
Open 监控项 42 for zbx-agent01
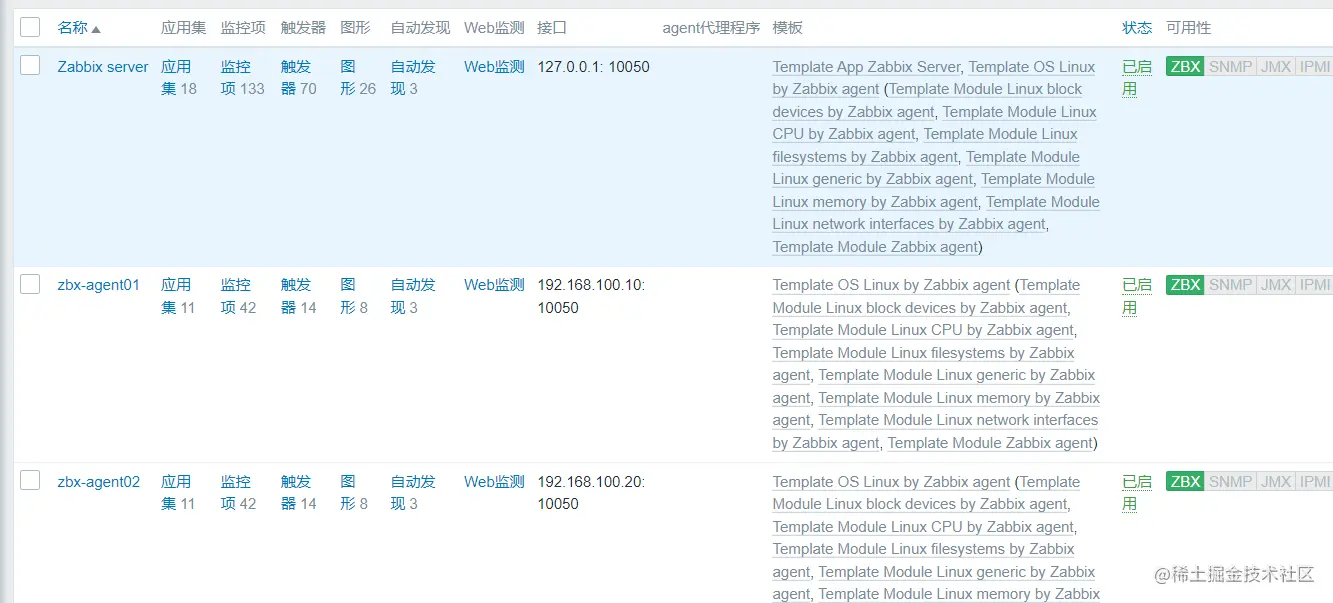click(x=238, y=296)
